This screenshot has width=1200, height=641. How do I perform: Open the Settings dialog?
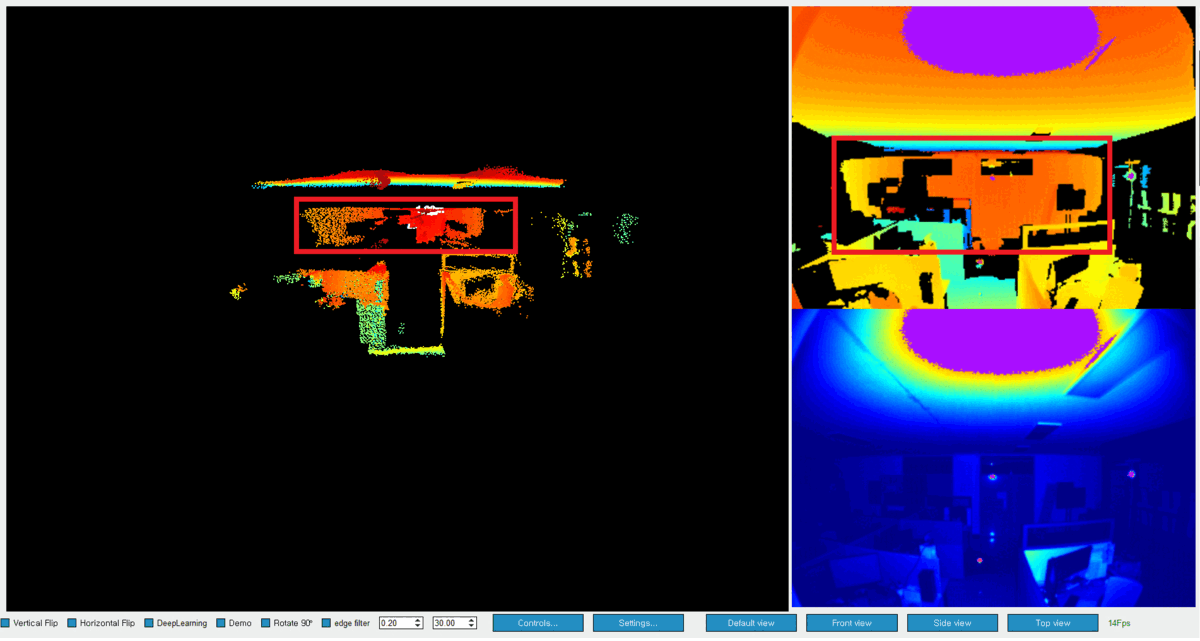click(x=638, y=622)
